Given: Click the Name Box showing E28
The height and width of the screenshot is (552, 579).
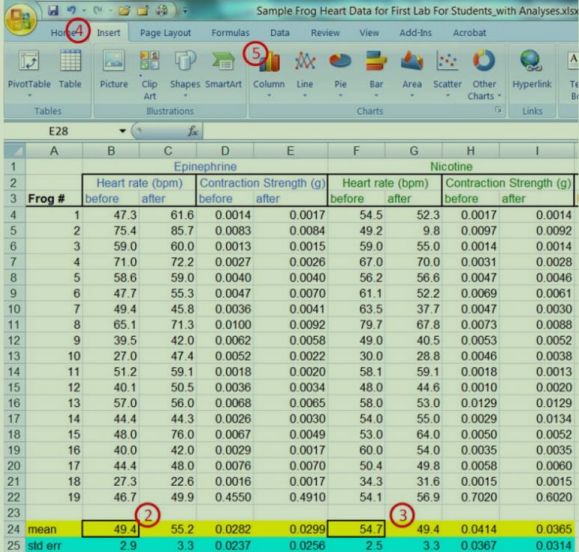Looking at the screenshot, I should (59, 131).
